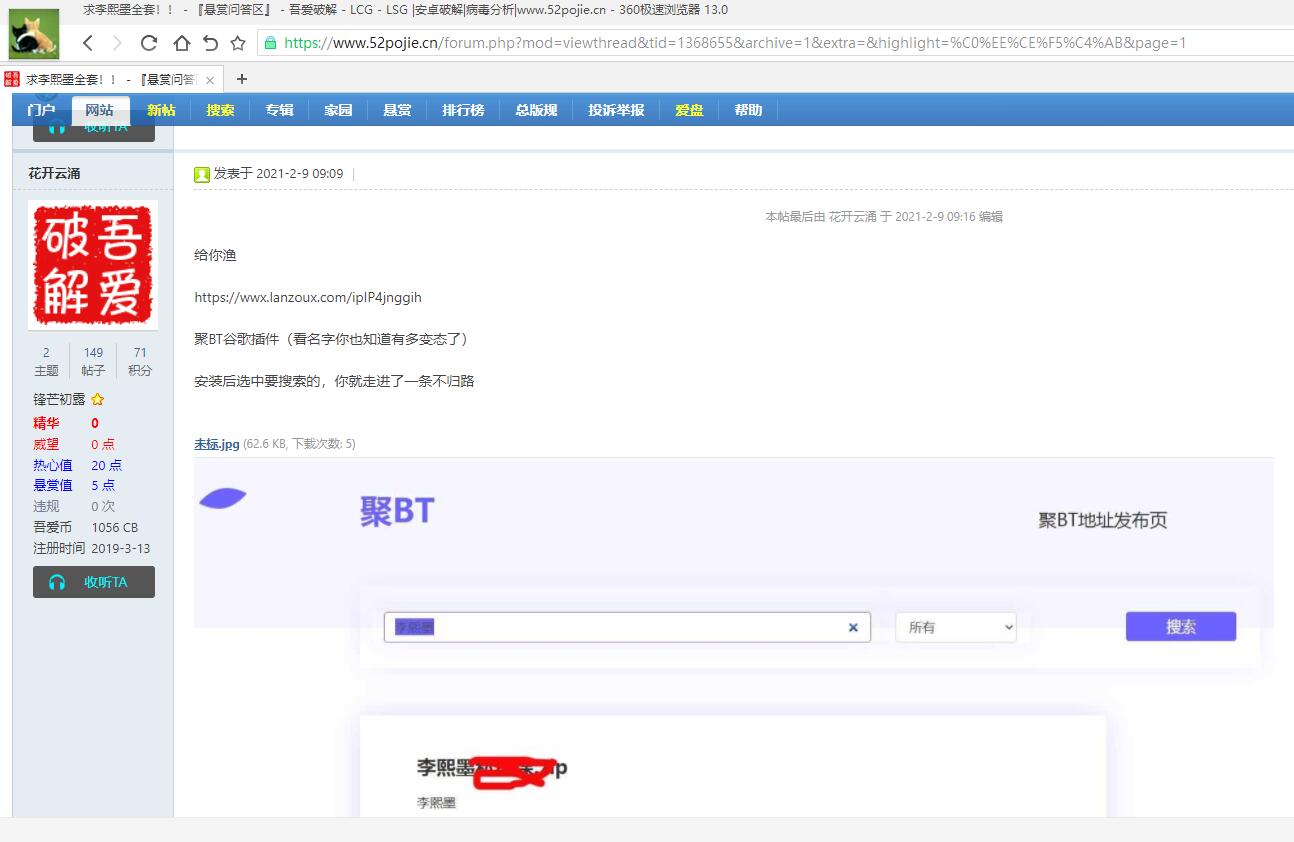This screenshot has height=842, width=1294.
Task: Close the current browser tab
Action: point(210,80)
